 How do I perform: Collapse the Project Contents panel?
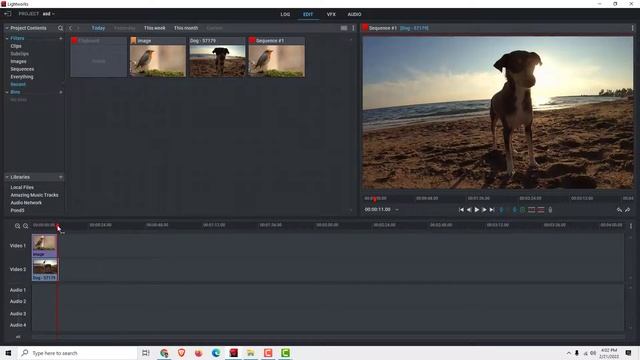(x=7, y=28)
